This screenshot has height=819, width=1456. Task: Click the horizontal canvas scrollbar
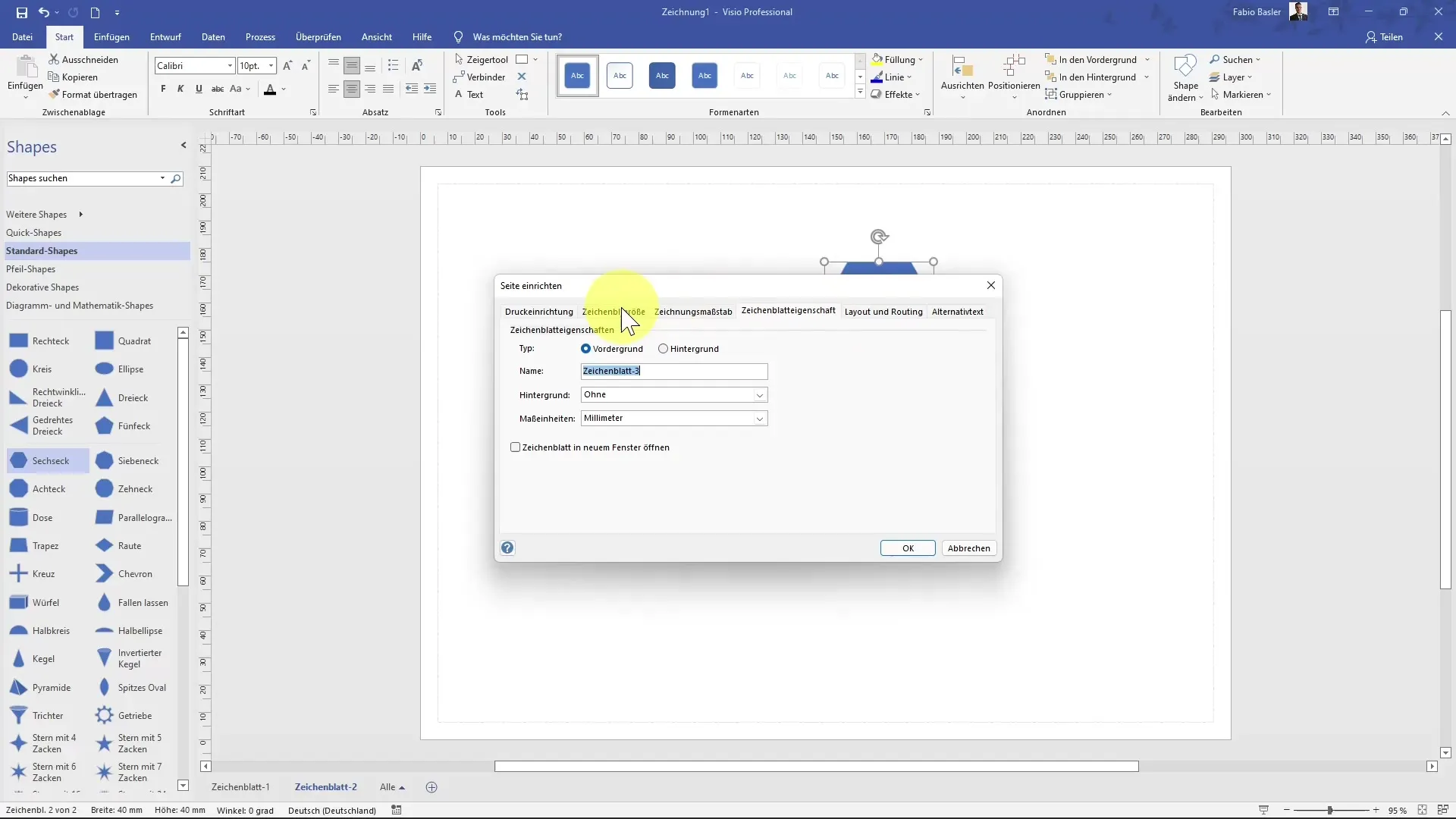[x=817, y=766]
